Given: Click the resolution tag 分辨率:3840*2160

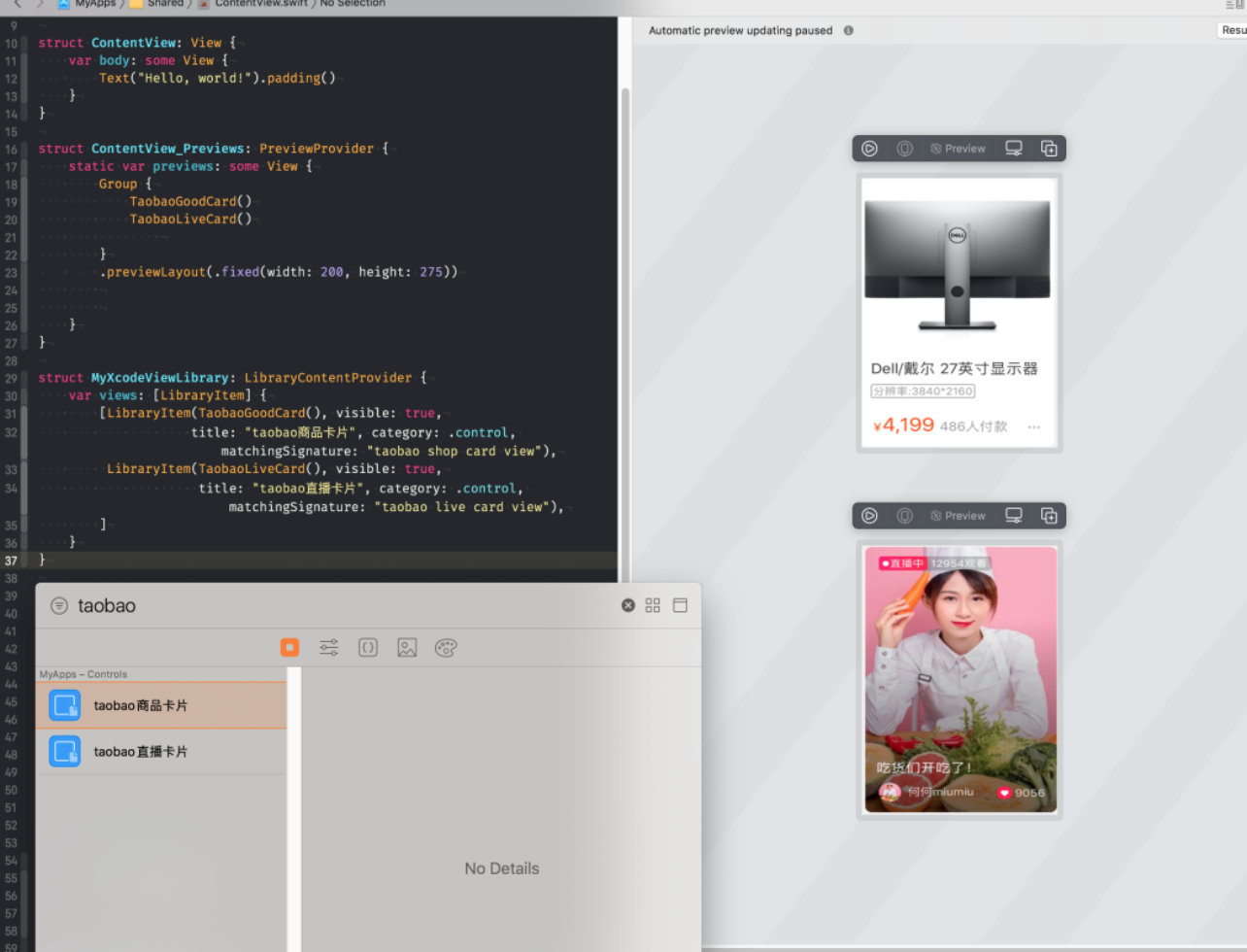Looking at the screenshot, I should [923, 391].
